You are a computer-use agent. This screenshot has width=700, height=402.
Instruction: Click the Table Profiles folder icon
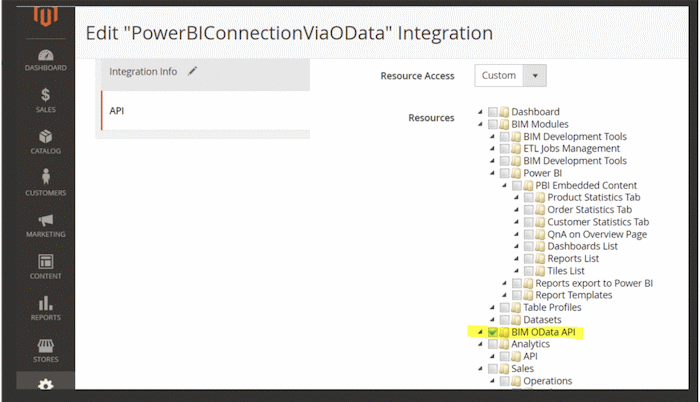pyautogui.click(x=517, y=307)
